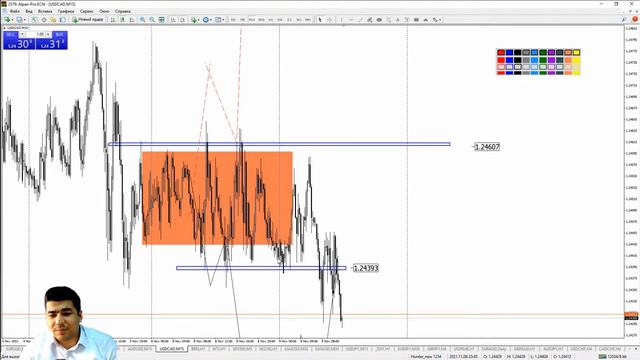Expand the indicators dropdown arrow
640x360 pixels.
(199, 20)
